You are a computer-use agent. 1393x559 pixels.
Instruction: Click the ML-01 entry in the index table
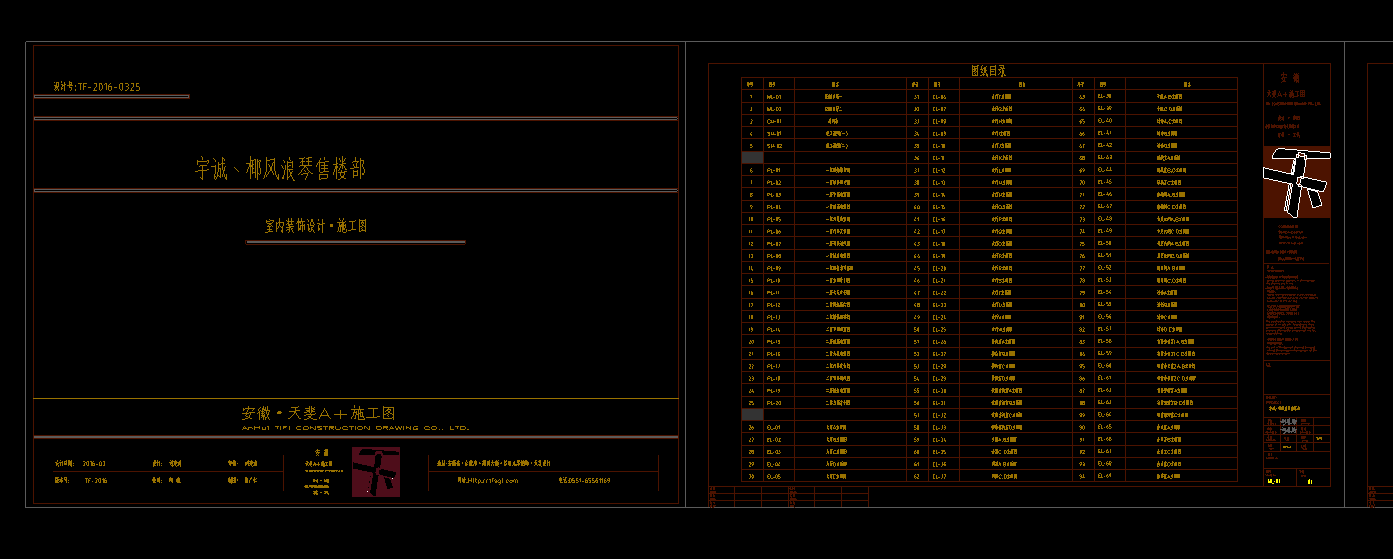[773, 97]
